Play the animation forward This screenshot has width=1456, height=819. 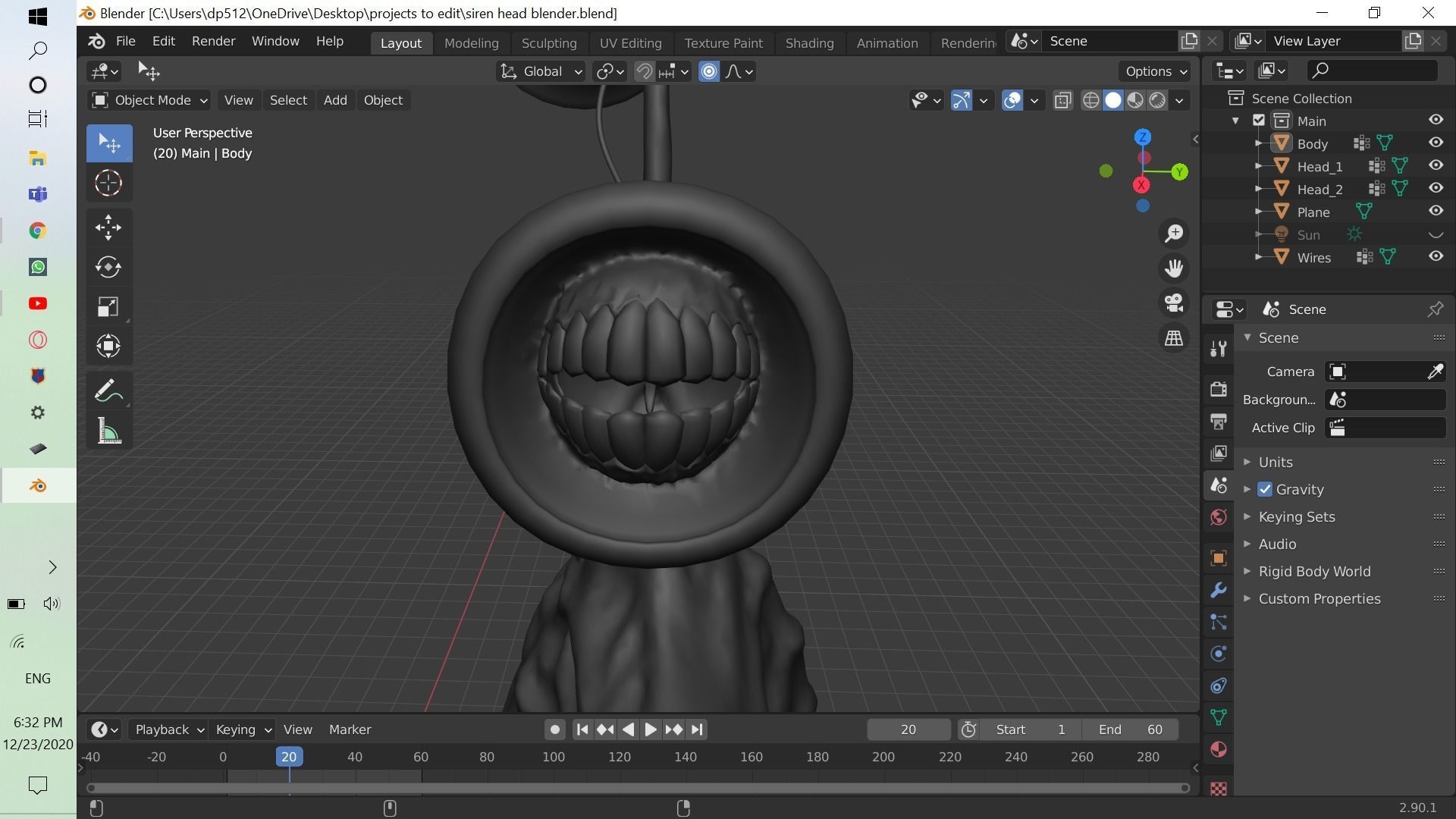click(x=650, y=730)
